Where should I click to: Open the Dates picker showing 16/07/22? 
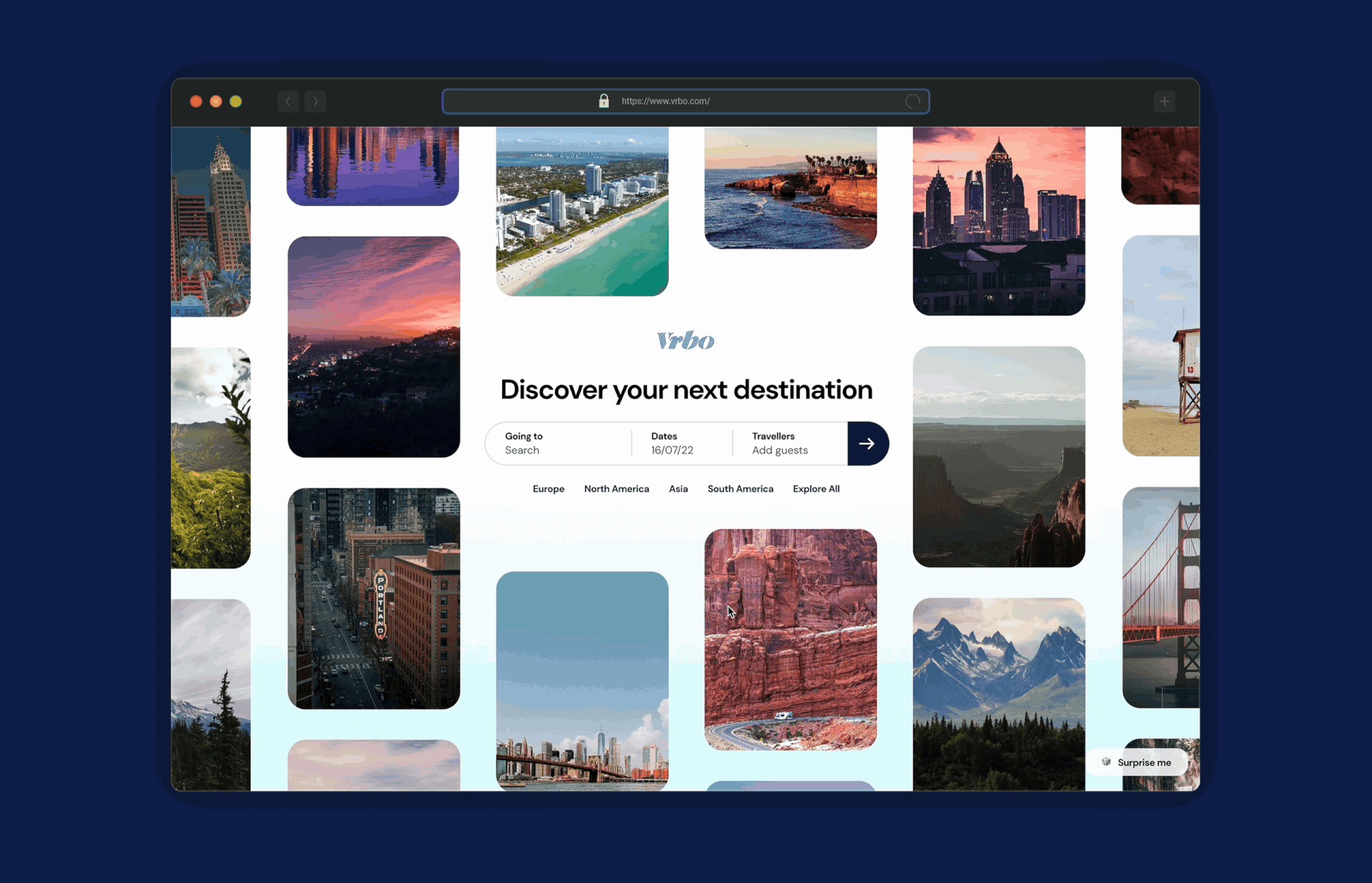click(x=672, y=443)
